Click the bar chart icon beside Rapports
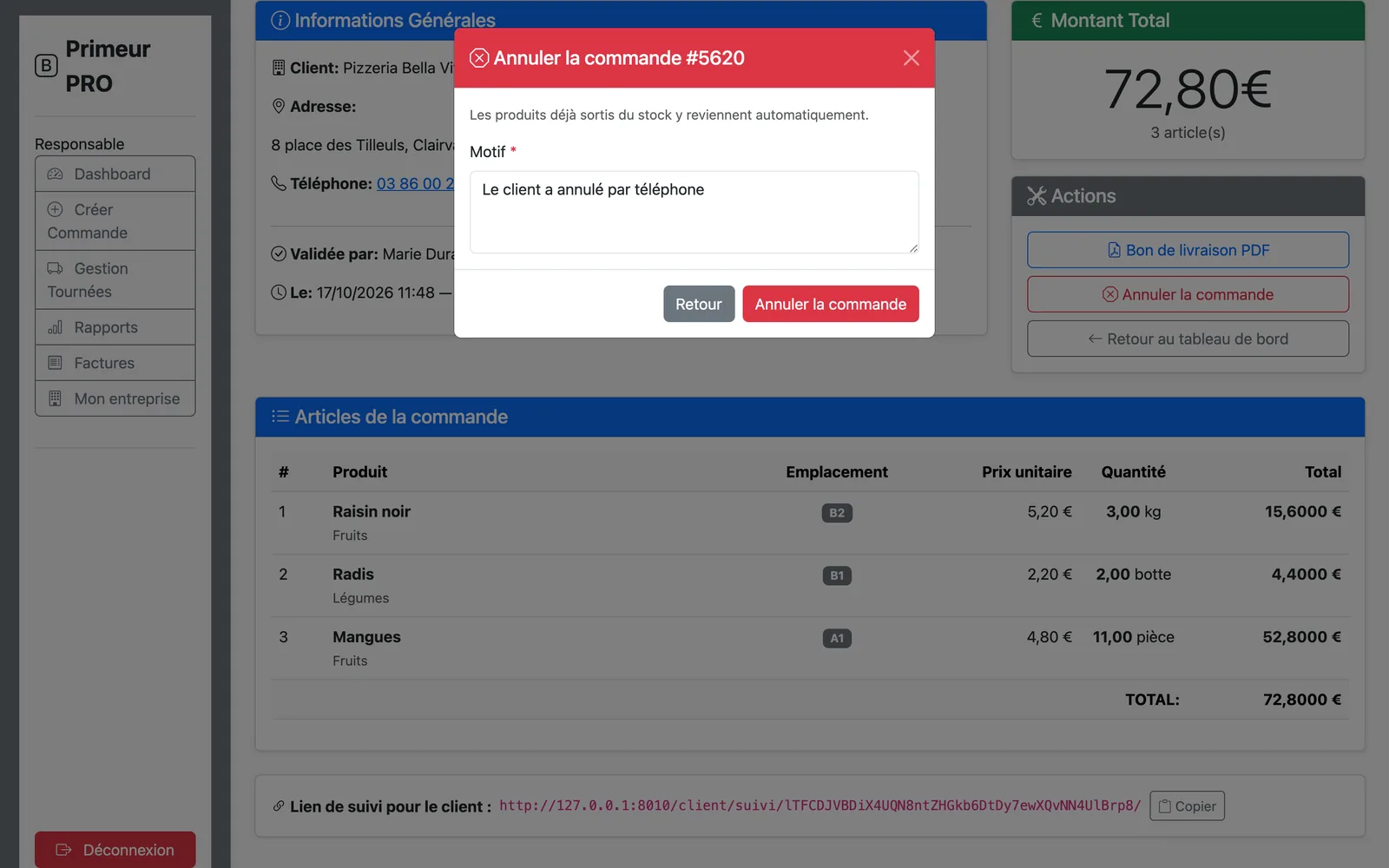This screenshot has height=868, width=1389. pos(56,327)
